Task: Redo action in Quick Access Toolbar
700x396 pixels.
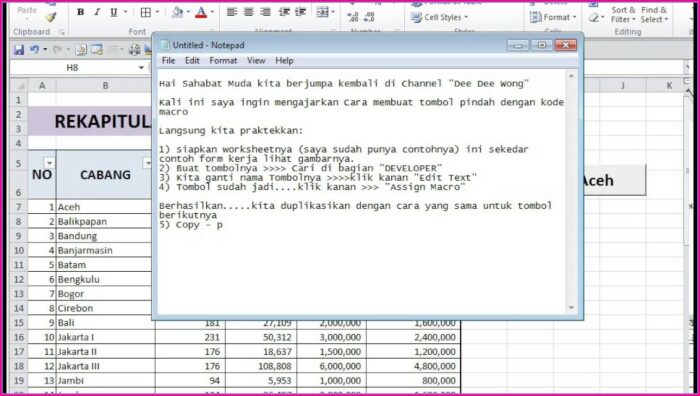Action: point(57,50)
